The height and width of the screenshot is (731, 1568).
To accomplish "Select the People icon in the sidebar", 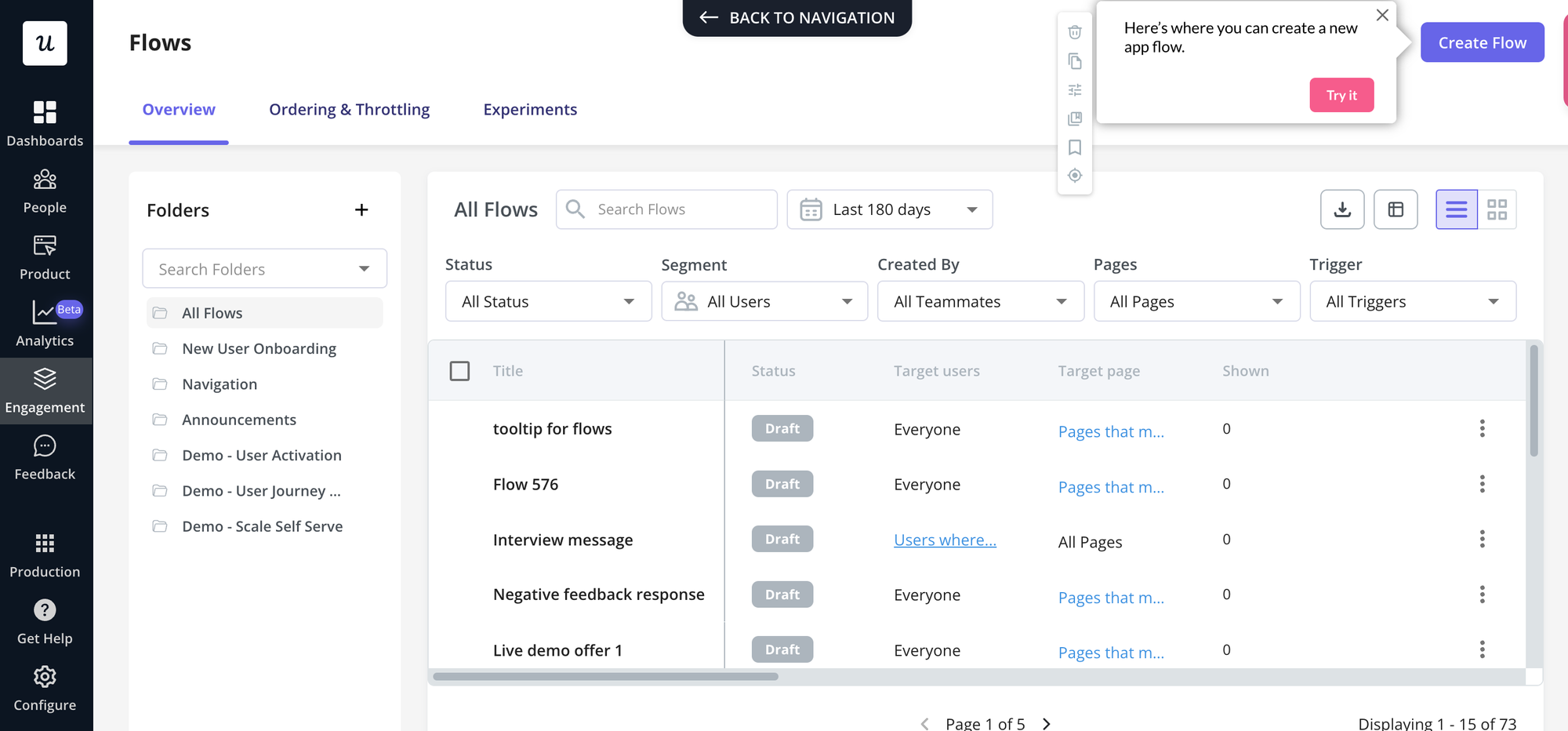I will pos(45,188).
